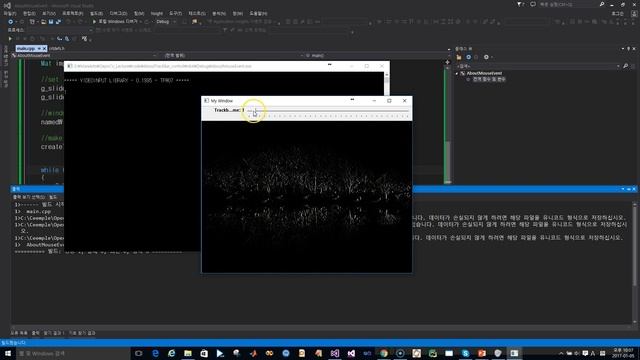Open Windows Start menu
Screen dimensions: 640x360
pyautogui.click(x=8, y=353)
